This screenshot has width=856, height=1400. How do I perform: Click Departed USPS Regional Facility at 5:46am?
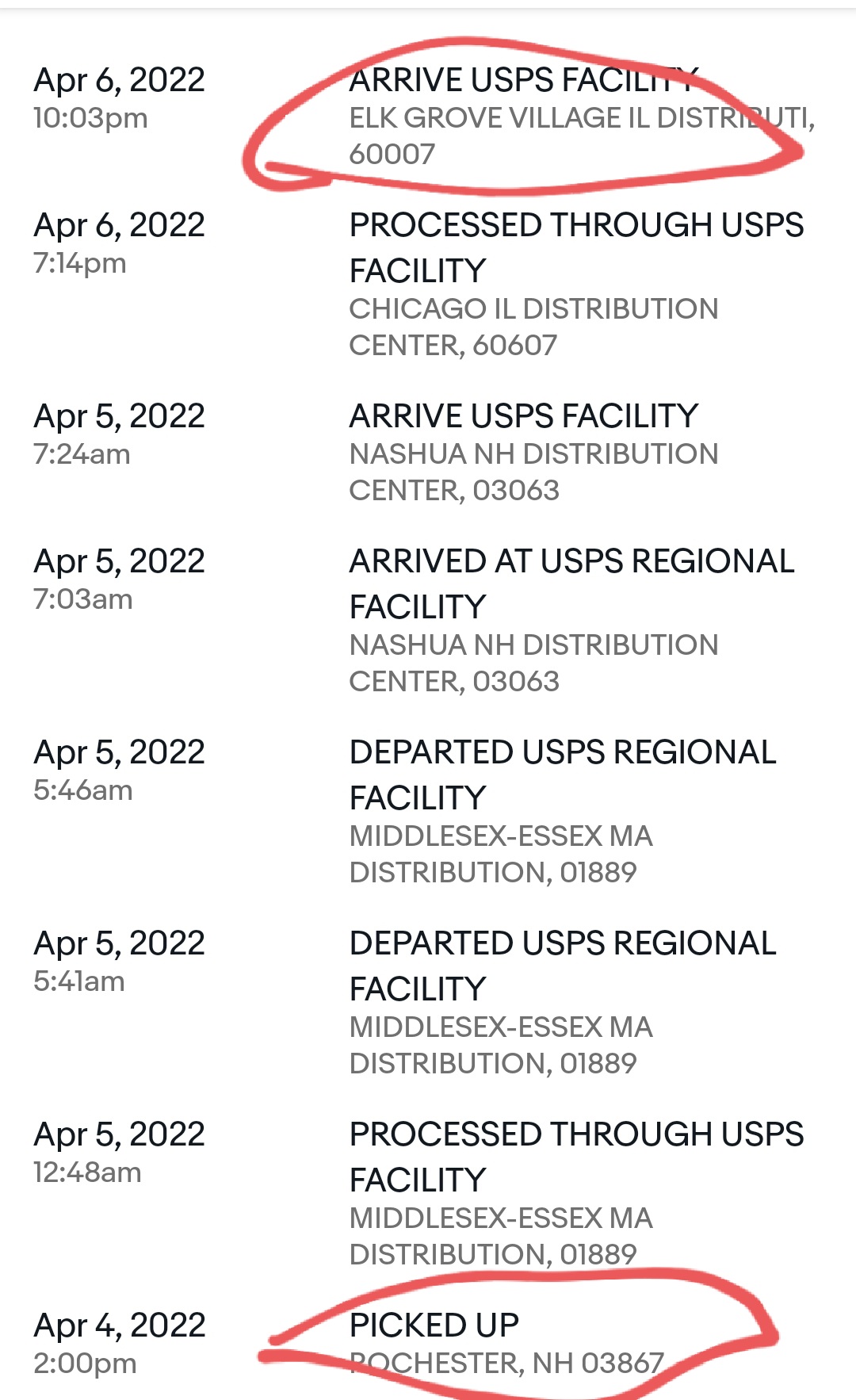tap(563, 775)
